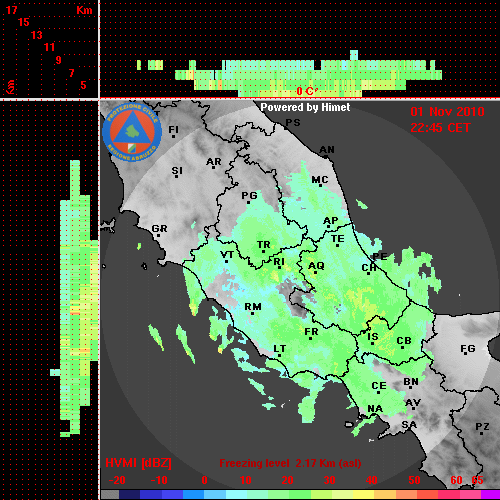Click the 'HVMI [dBZ]' product label
500x500 pixels.
point(138,463)
